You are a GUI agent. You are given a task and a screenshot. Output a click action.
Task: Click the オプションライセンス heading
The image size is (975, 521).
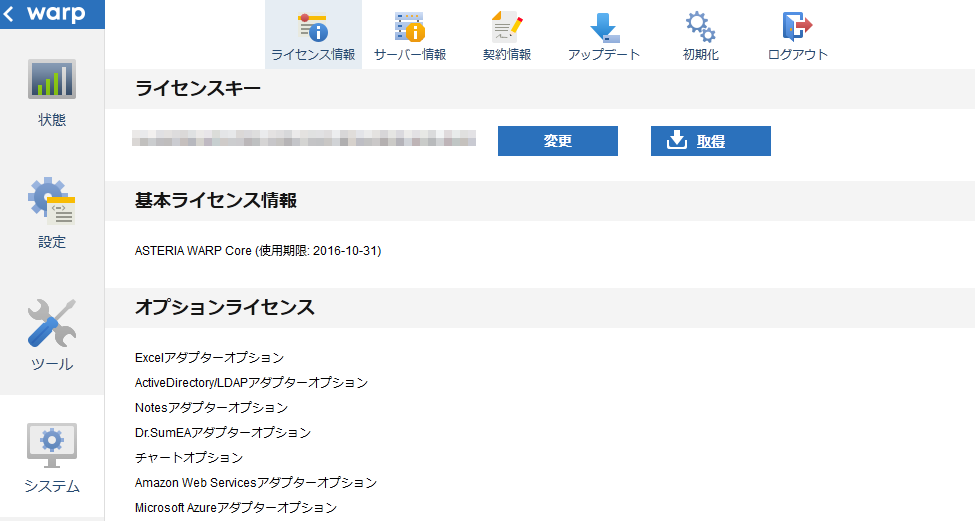(224, 307)
